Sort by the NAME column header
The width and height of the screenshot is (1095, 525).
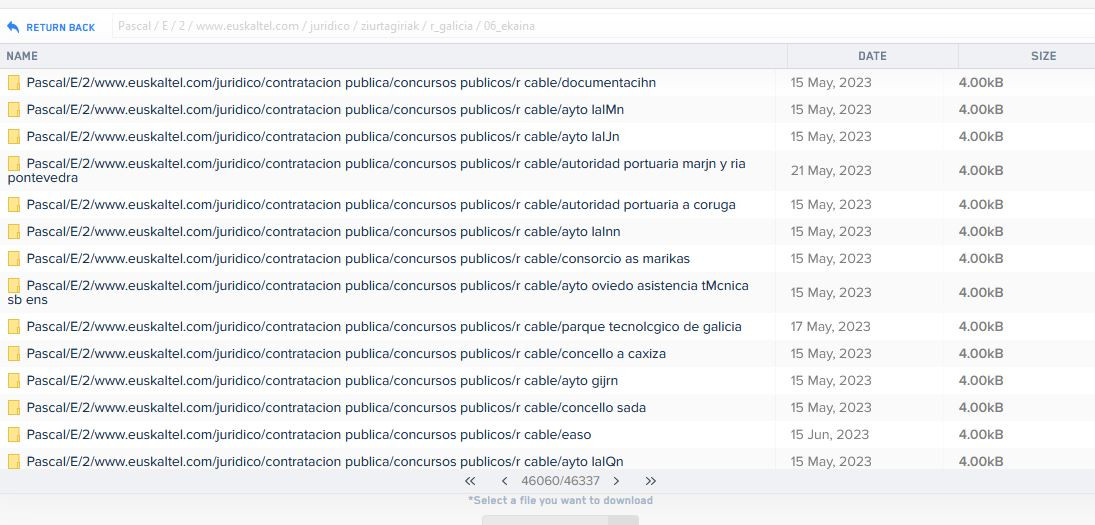tap(22, 56)
